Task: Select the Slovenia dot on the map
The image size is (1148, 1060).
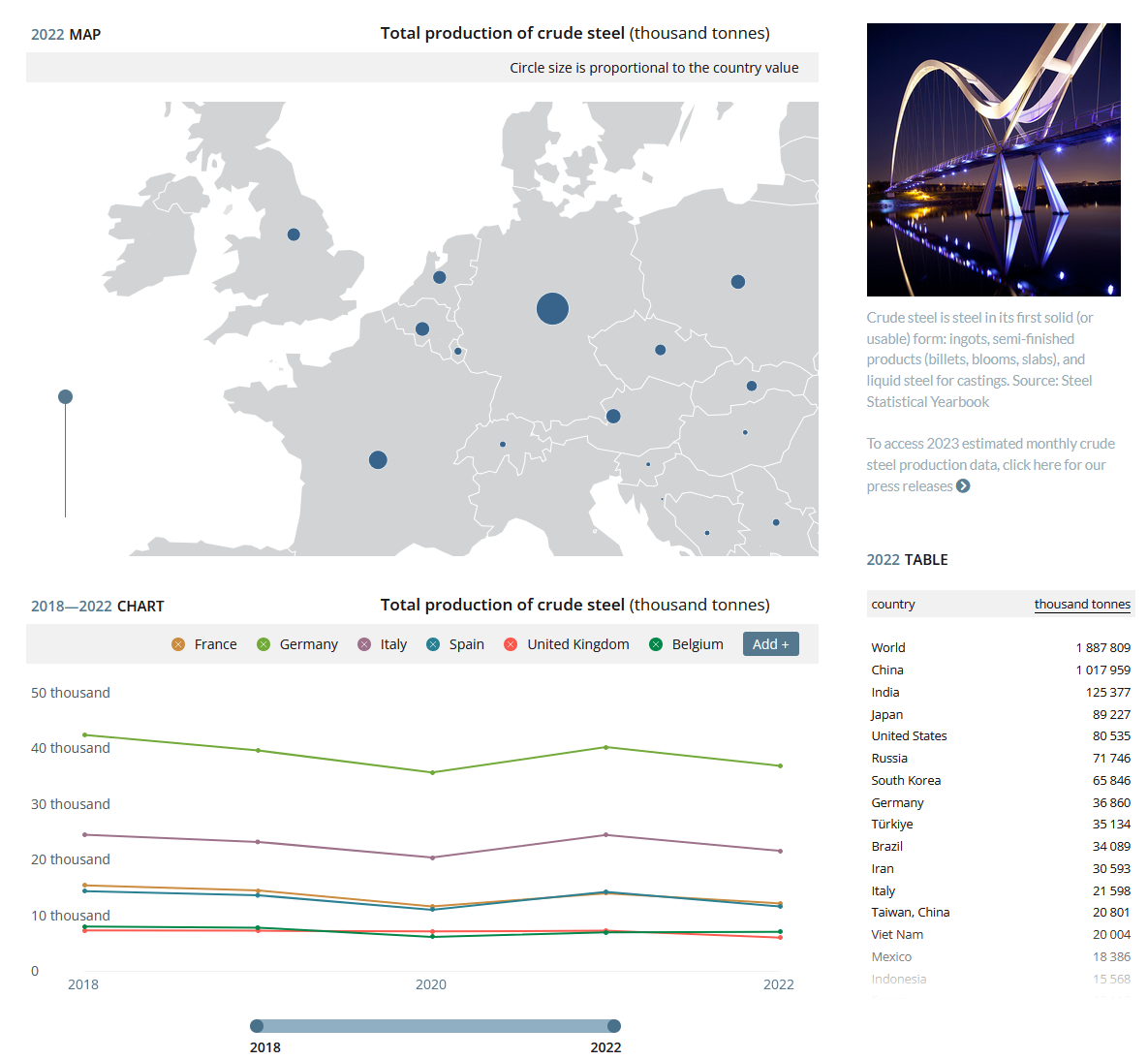Action: point(648,464)
